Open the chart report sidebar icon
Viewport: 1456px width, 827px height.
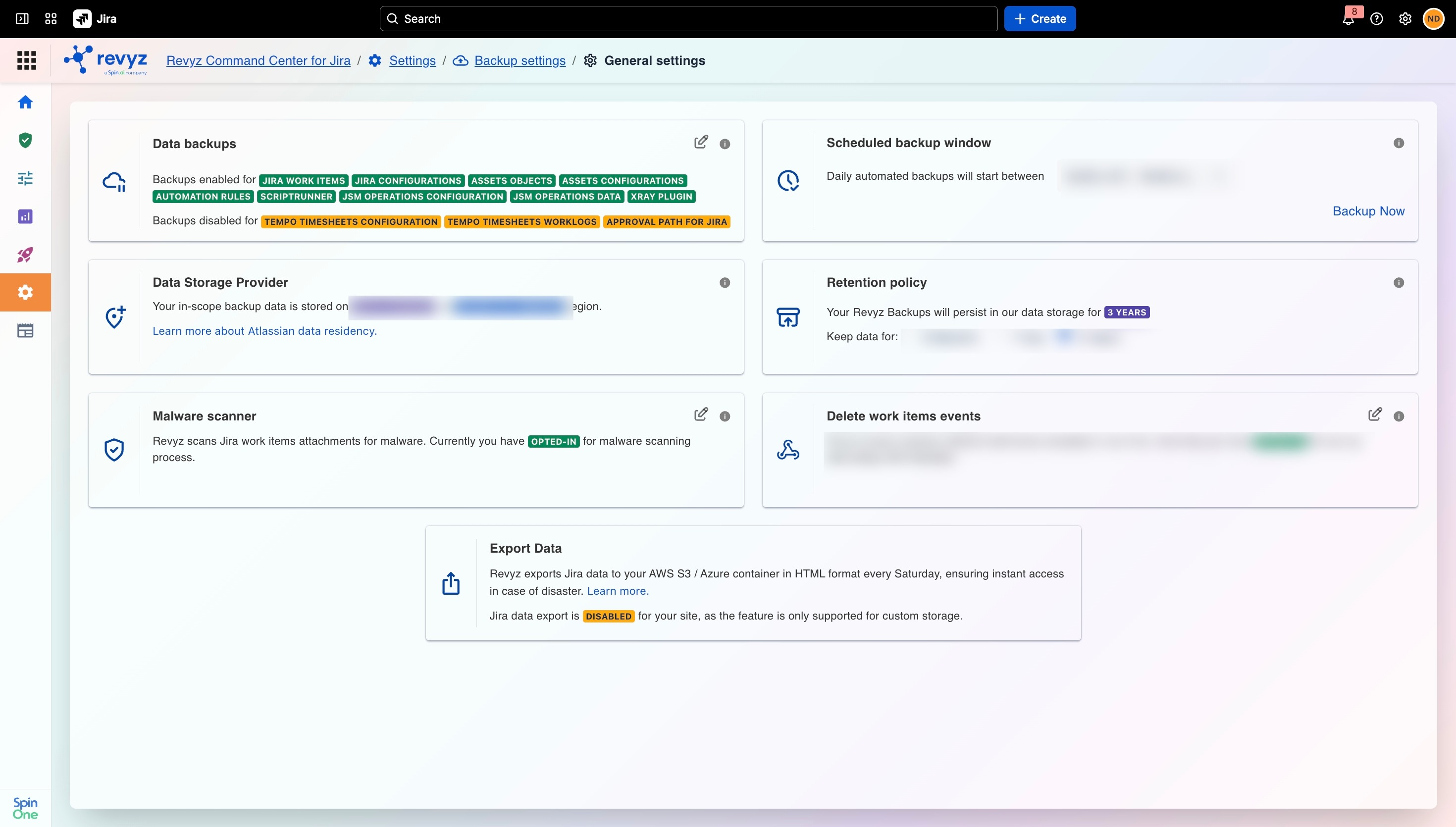click(25, 216)
